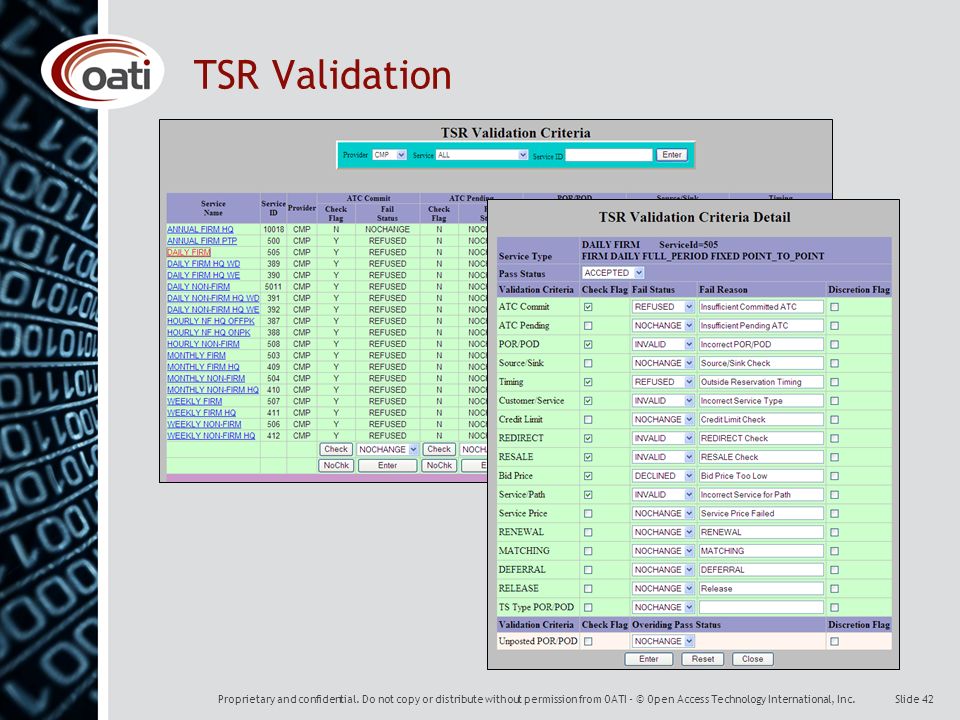Enable the Source/Sink check flag
The image size is (960, 720).
pos(588,363)
